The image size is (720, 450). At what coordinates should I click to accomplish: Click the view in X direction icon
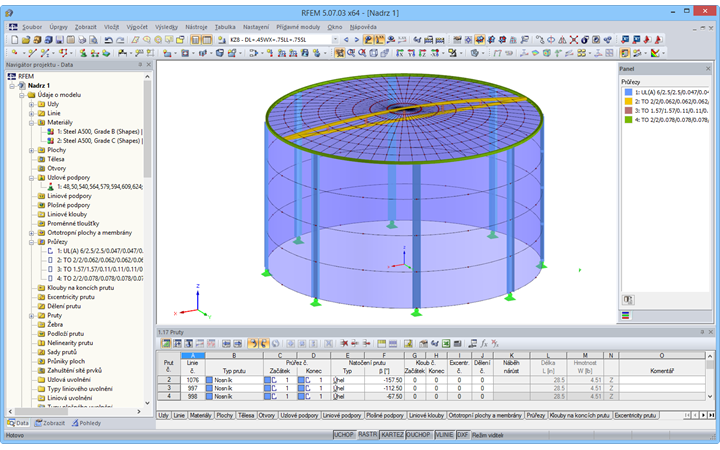[400, 53]
